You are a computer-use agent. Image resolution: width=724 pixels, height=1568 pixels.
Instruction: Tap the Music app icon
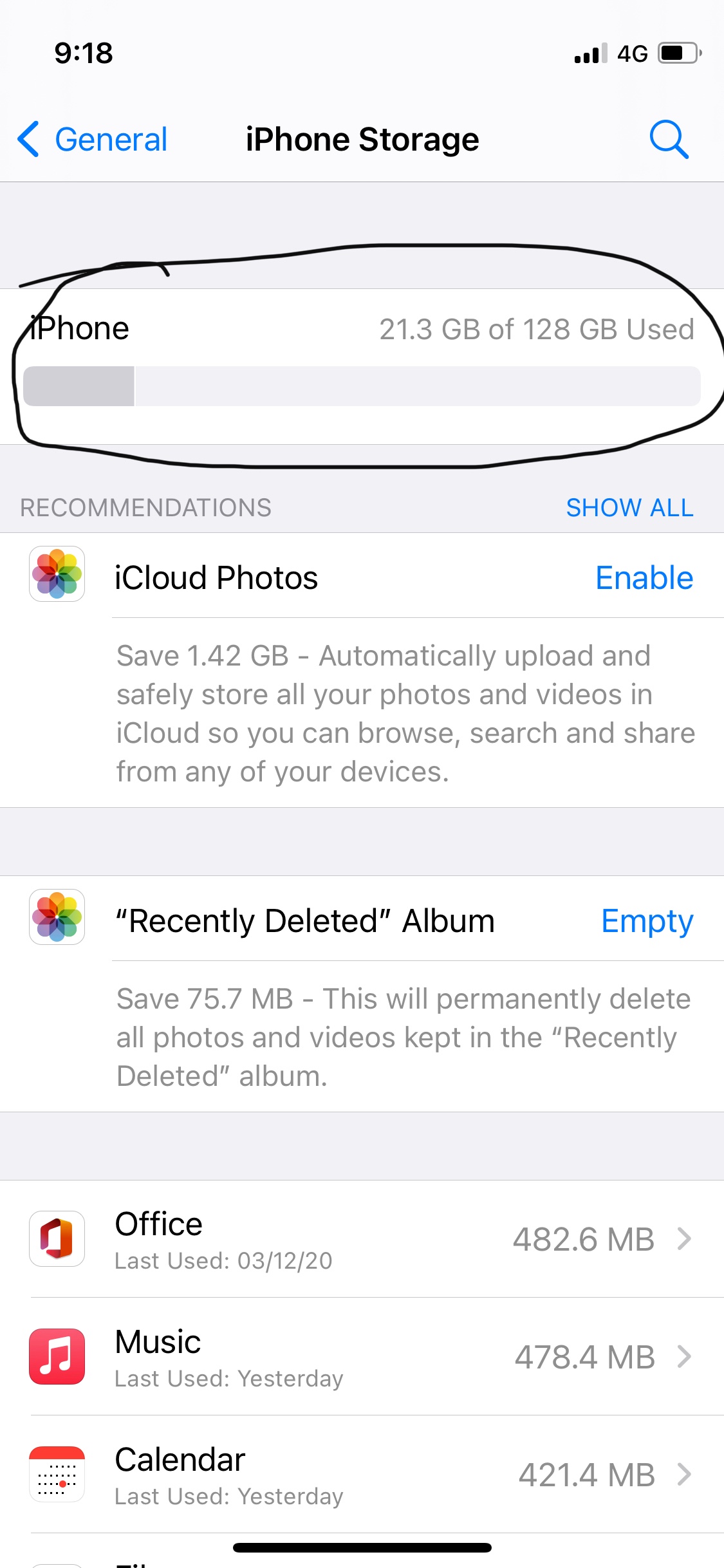[x=57, y=1356]
